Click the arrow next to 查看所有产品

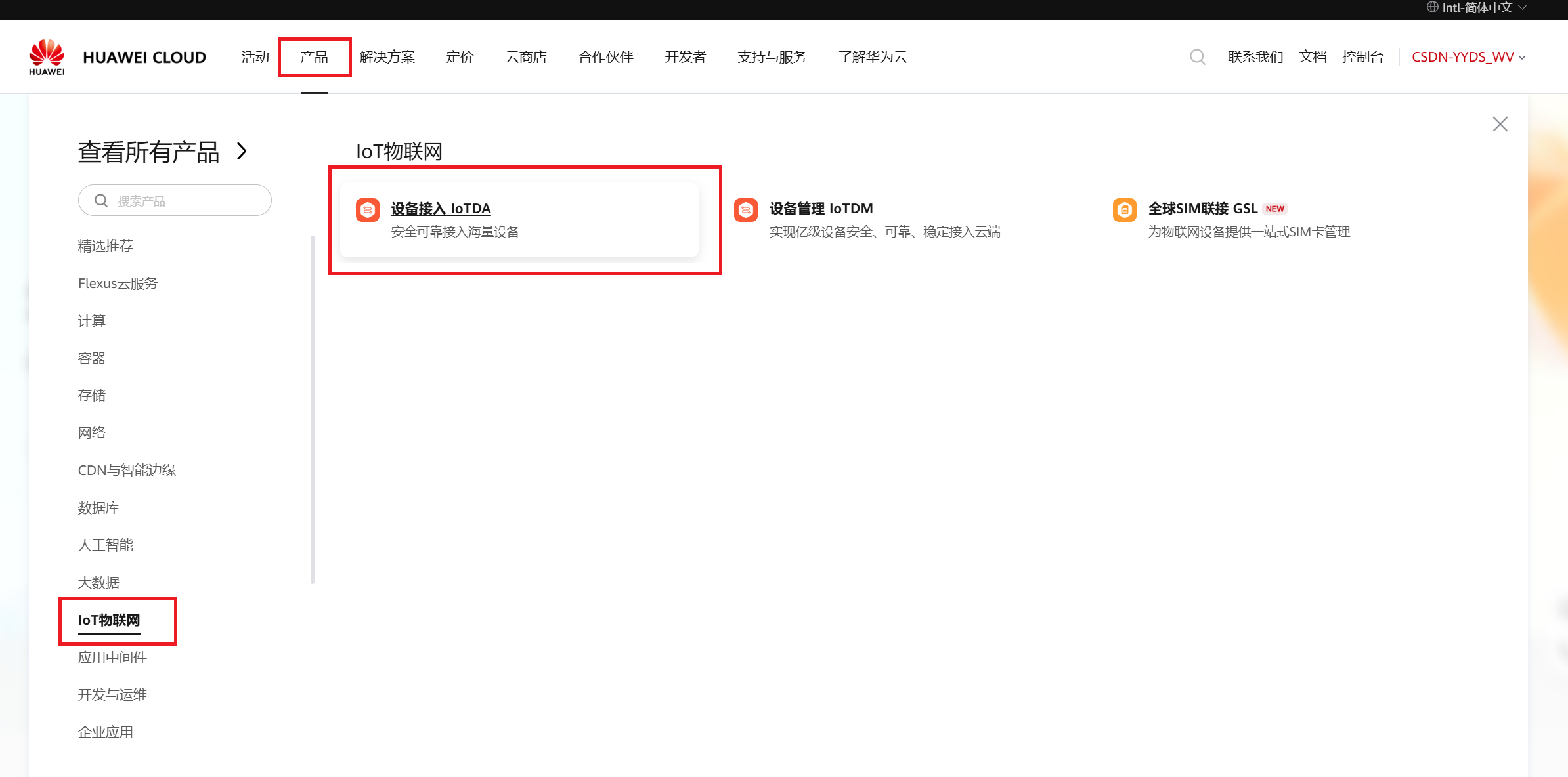(242, 152)
